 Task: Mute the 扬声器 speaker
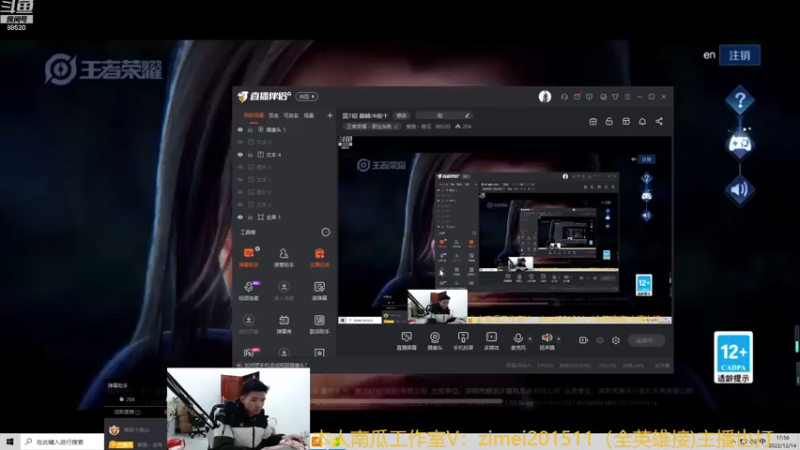coord(547,341)
